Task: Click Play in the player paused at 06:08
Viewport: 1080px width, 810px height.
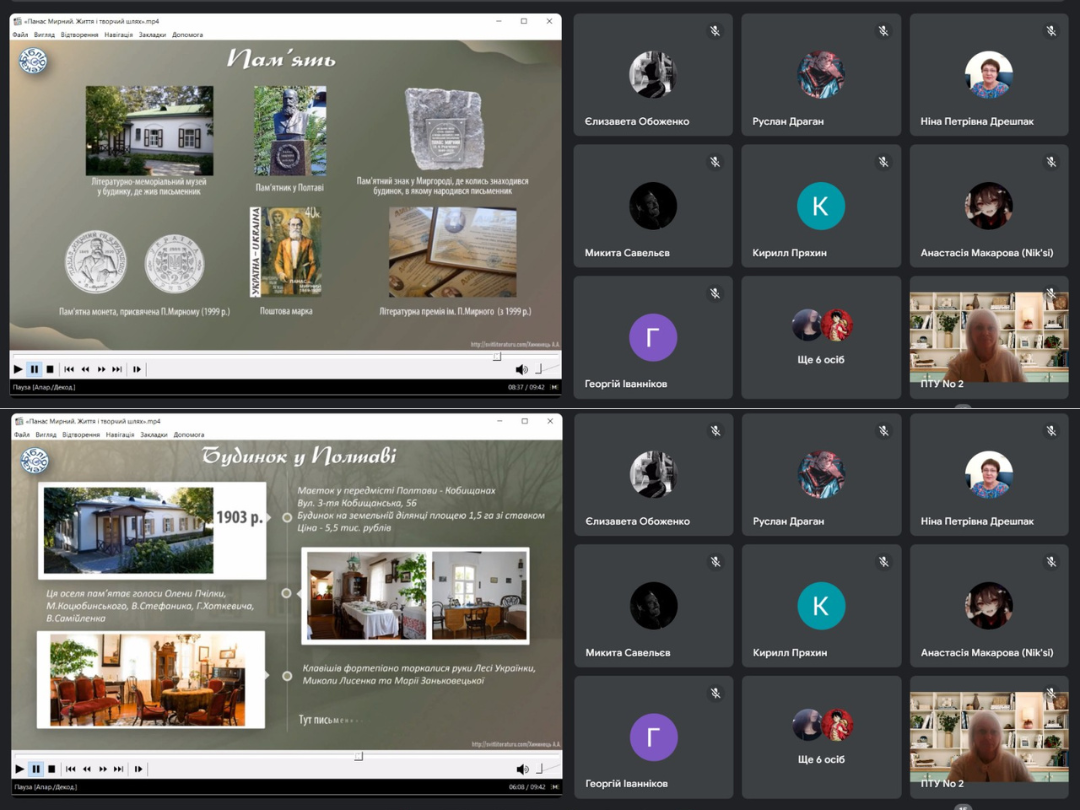Action: tap(19, 769)
